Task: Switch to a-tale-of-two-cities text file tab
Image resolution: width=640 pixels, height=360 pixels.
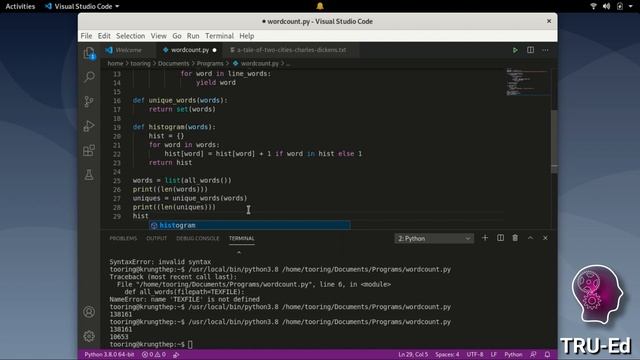Action: tap(291, 50)
